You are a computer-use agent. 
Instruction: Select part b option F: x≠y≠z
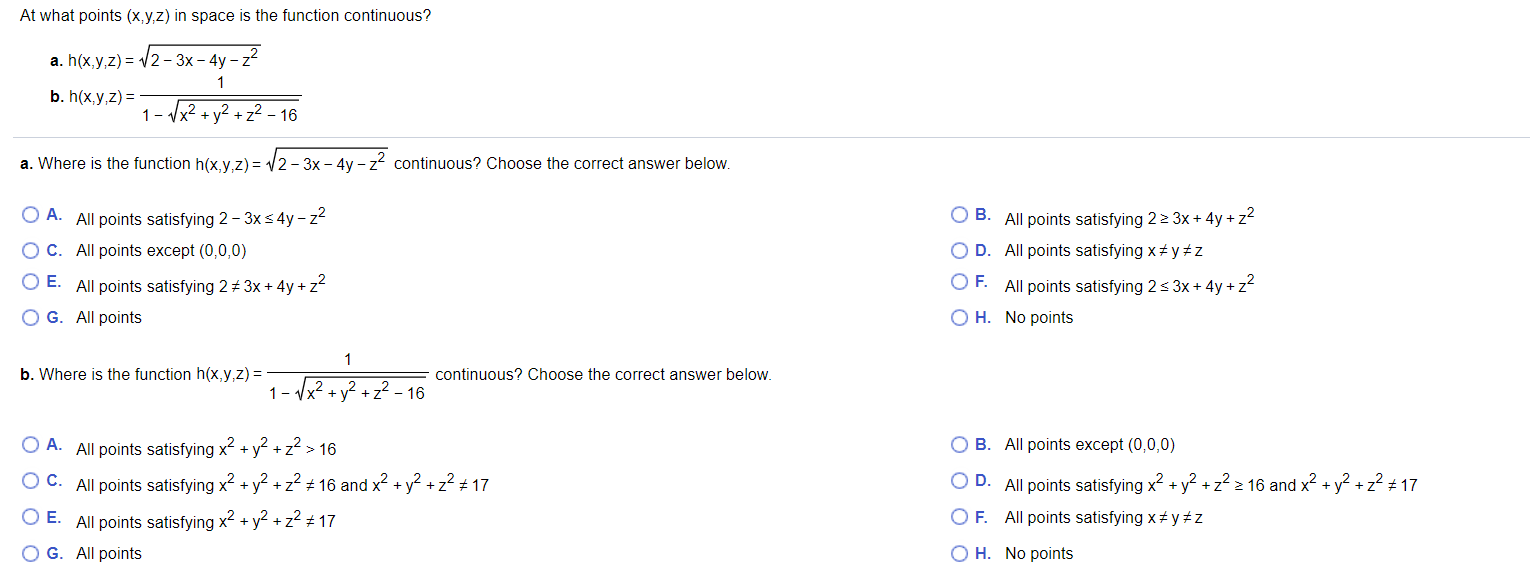coord(959,517)
